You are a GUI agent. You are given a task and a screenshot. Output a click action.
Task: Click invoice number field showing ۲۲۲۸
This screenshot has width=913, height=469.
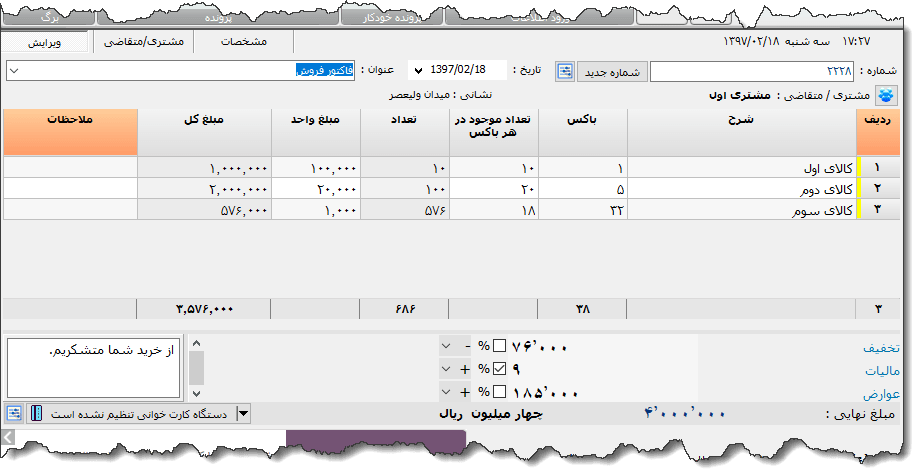tap(752, 72)
